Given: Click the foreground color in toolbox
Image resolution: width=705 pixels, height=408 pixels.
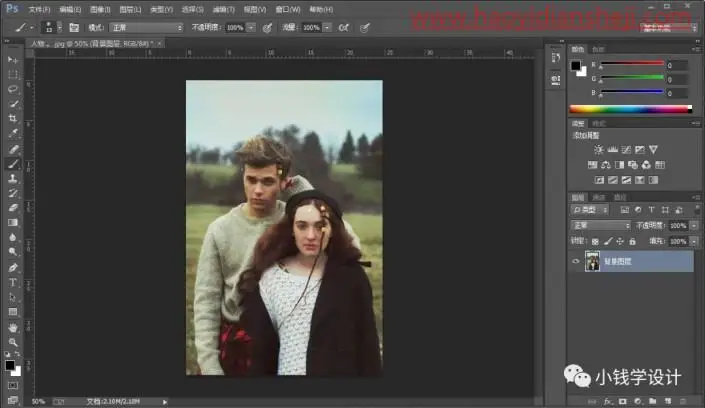Looking at the screenshot, I should (10, 365).
